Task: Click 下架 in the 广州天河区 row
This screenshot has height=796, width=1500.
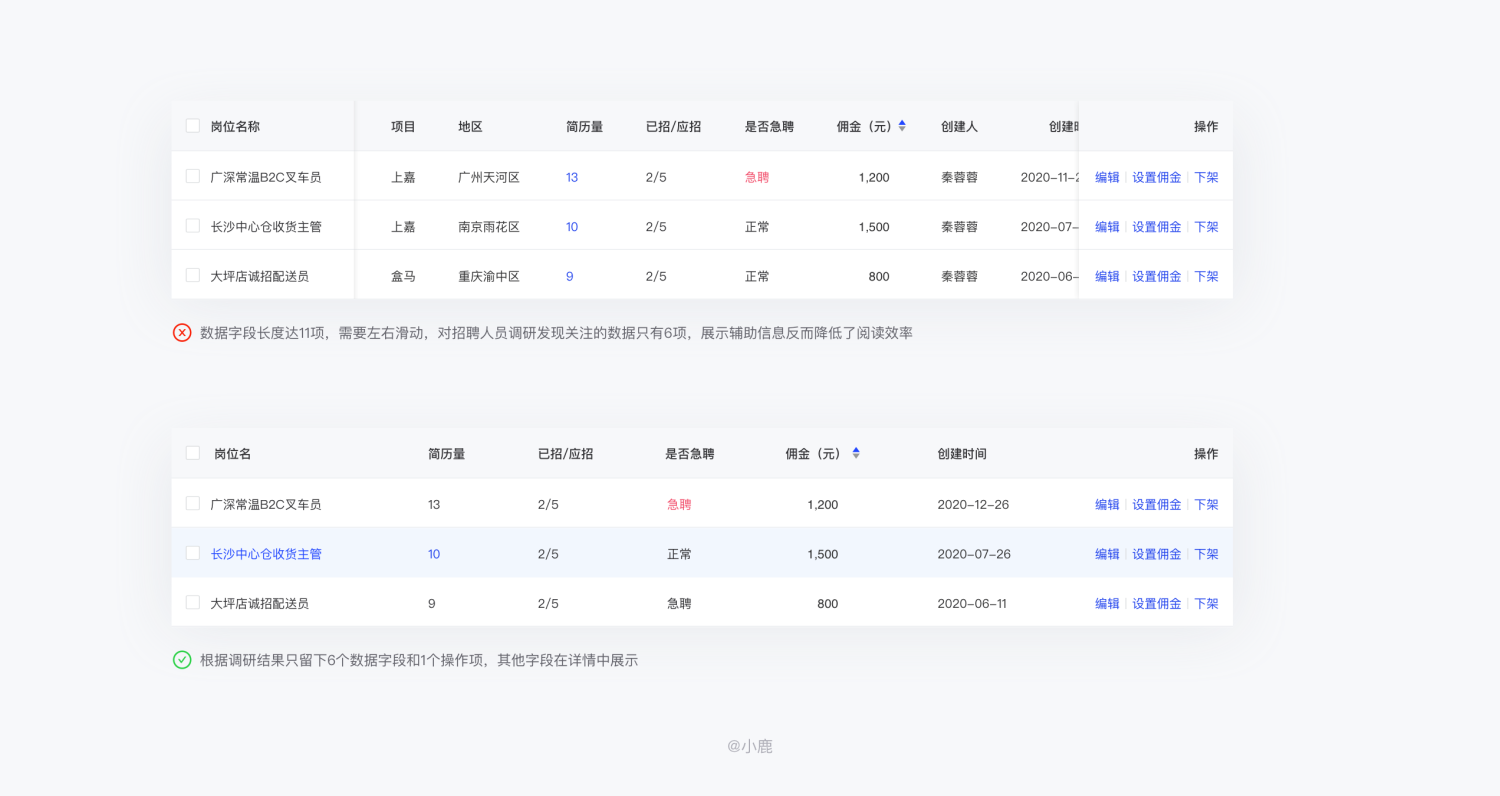Action: (1206, 177)
